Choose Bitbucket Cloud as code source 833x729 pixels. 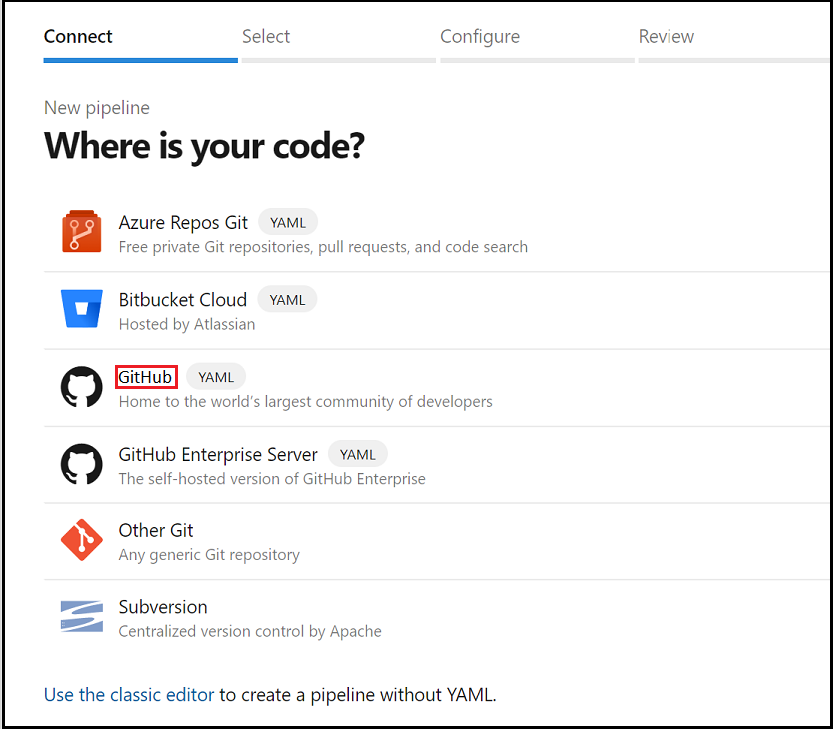pyautogui.click(x=183, y=299)
